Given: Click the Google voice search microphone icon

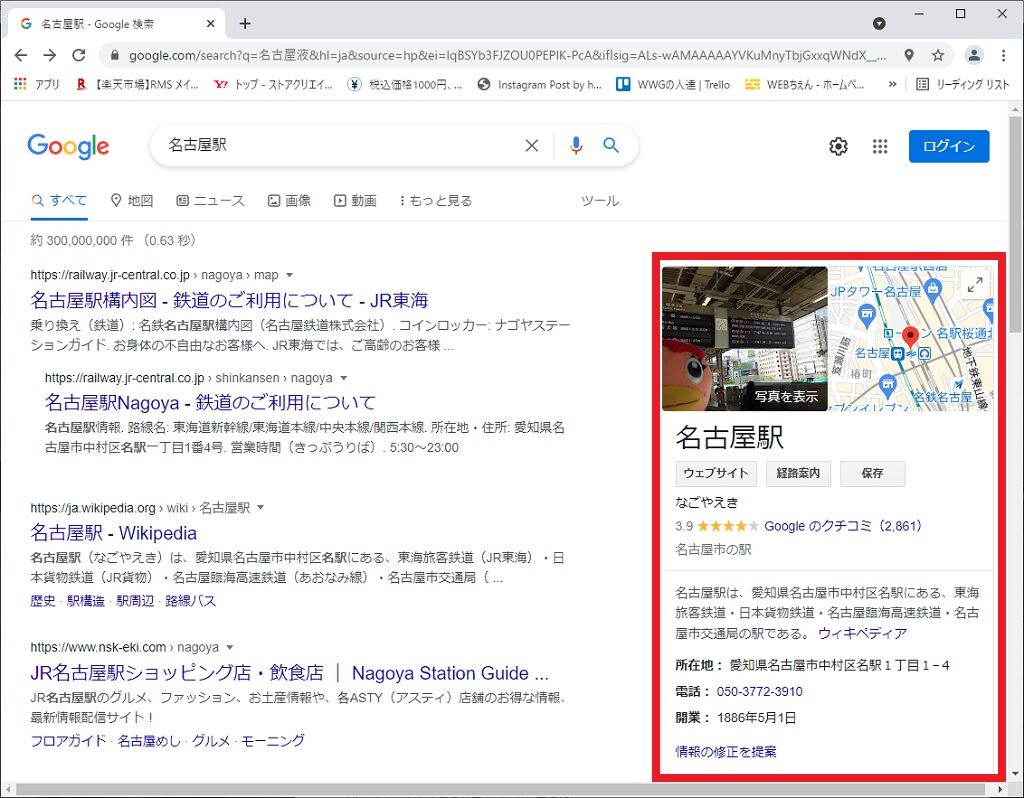Looking at the screenshot, I should 576,146.
